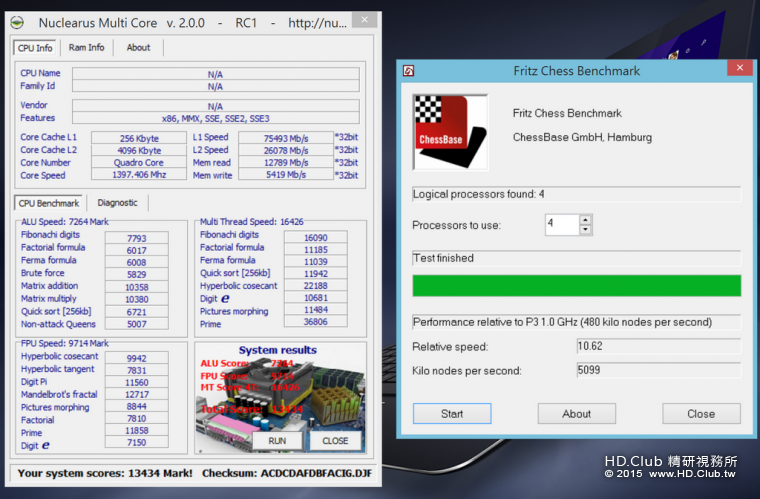This screenshot has width=760, height=499.
Task: Click the green test progress bar
Action: [x=576, y=286]
